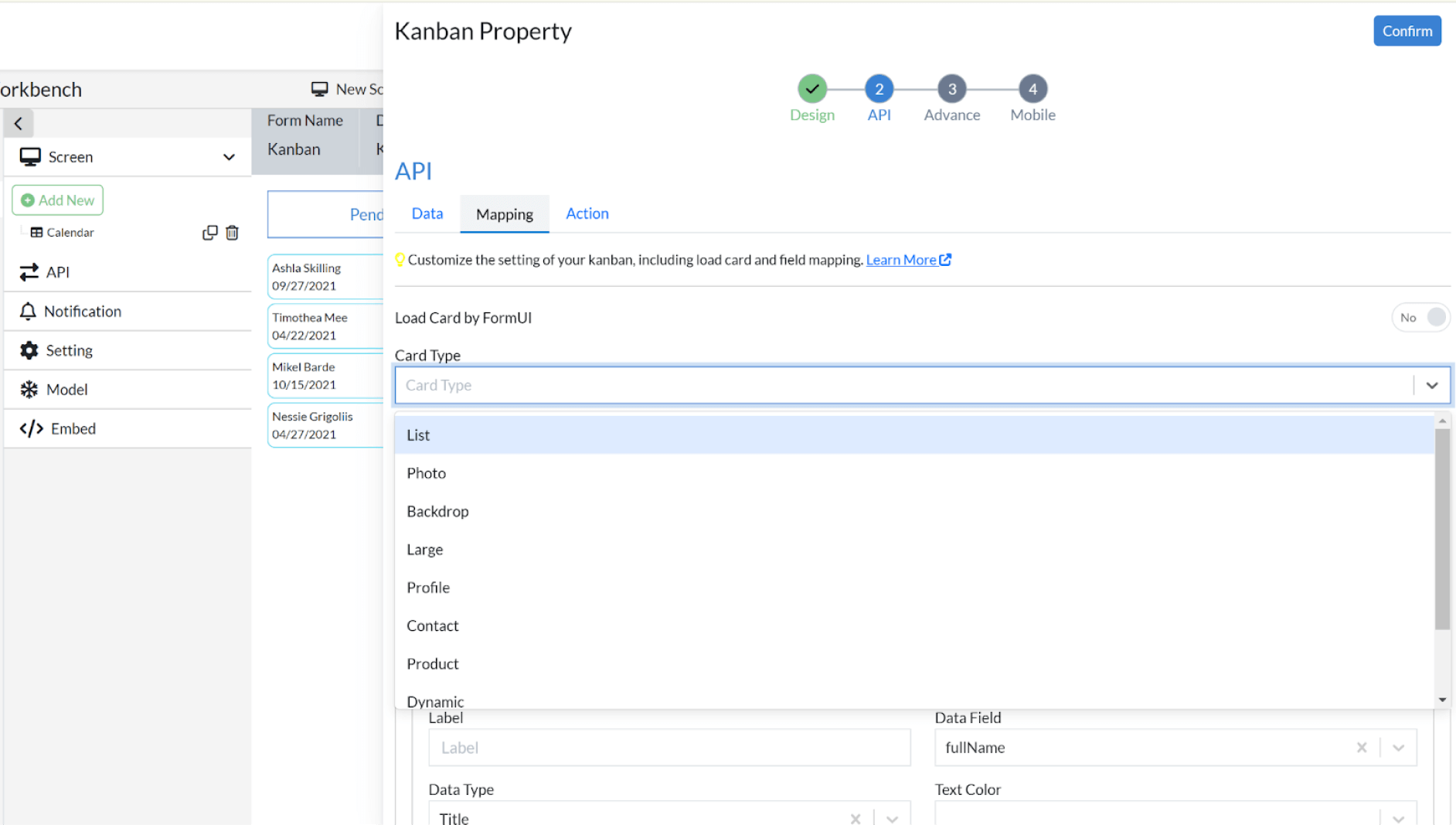The image size is (1456, 825).
Task: Collapse the Screen section chevron
Action: click(x=229, y=156)
